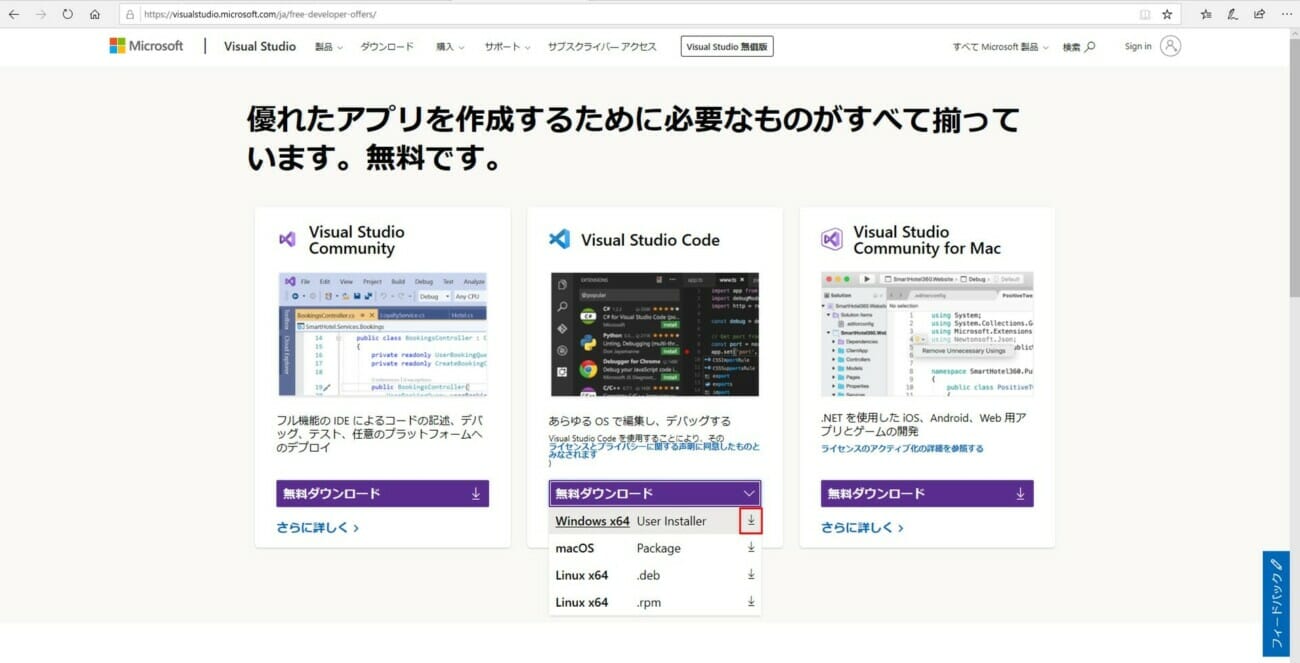Click the Visual Studio Code logo icon
The height and width of the screenshot is (663, 1300).
(560, 240)
